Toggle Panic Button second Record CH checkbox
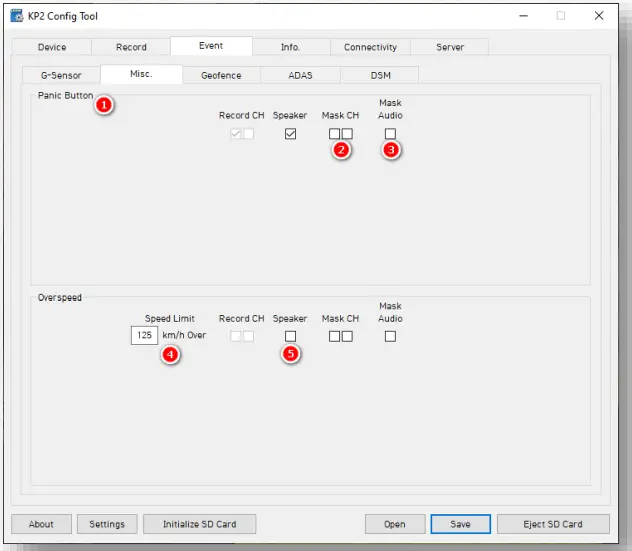Screen dimensions: 632x551 point(249,133)
